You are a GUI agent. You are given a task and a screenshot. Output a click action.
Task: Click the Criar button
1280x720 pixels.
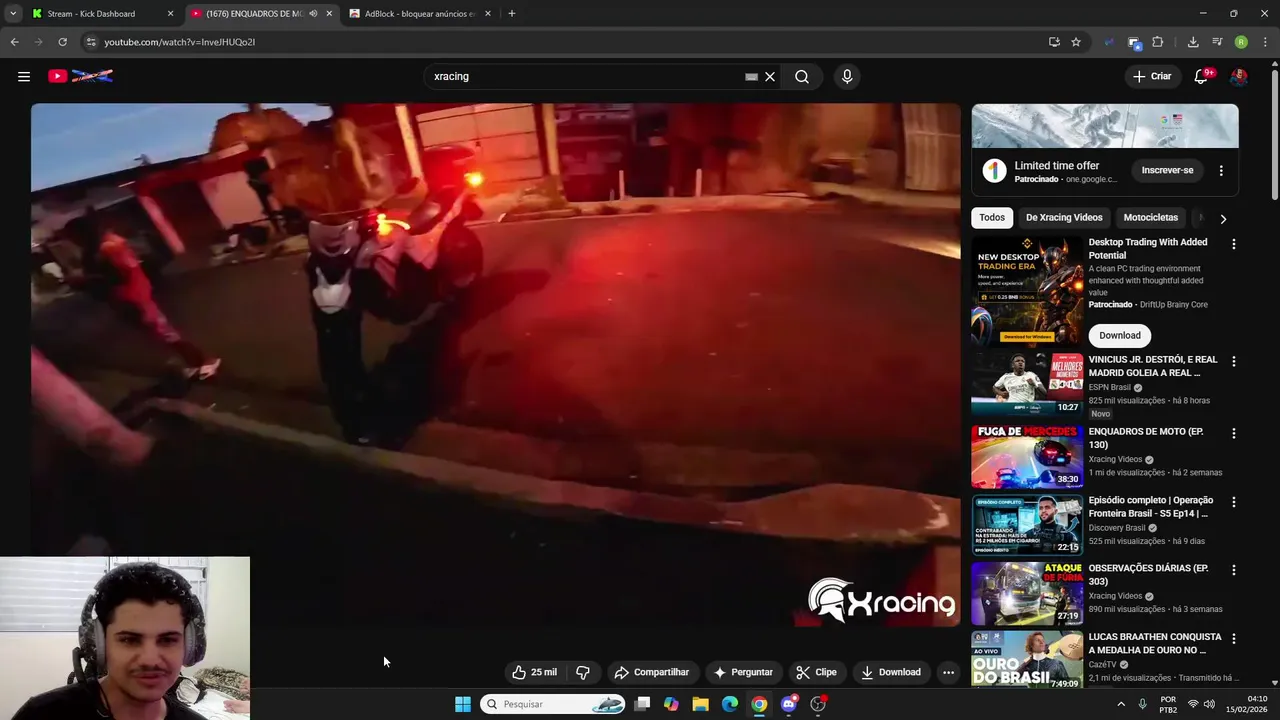tap(1152, 76)
